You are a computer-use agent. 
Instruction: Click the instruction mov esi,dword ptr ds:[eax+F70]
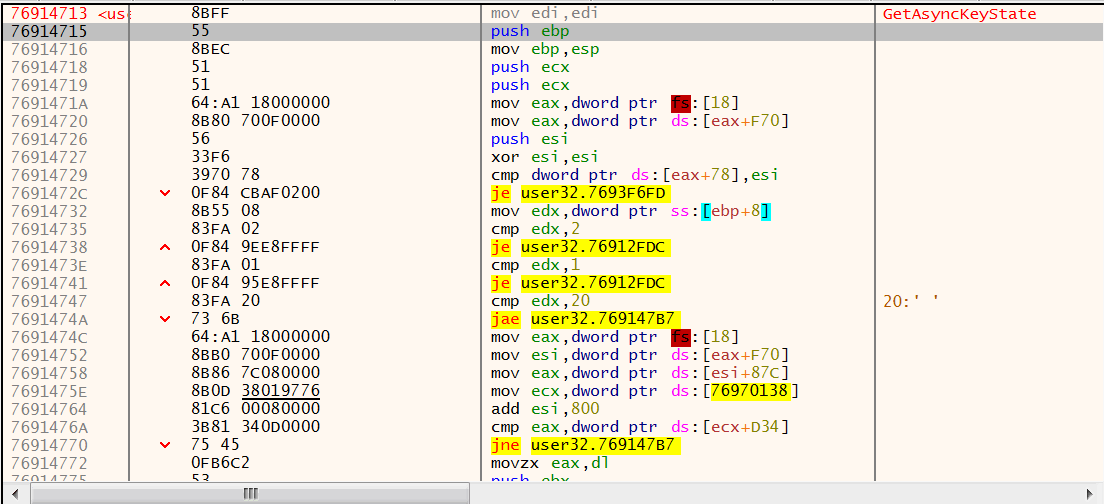[640, 355]
